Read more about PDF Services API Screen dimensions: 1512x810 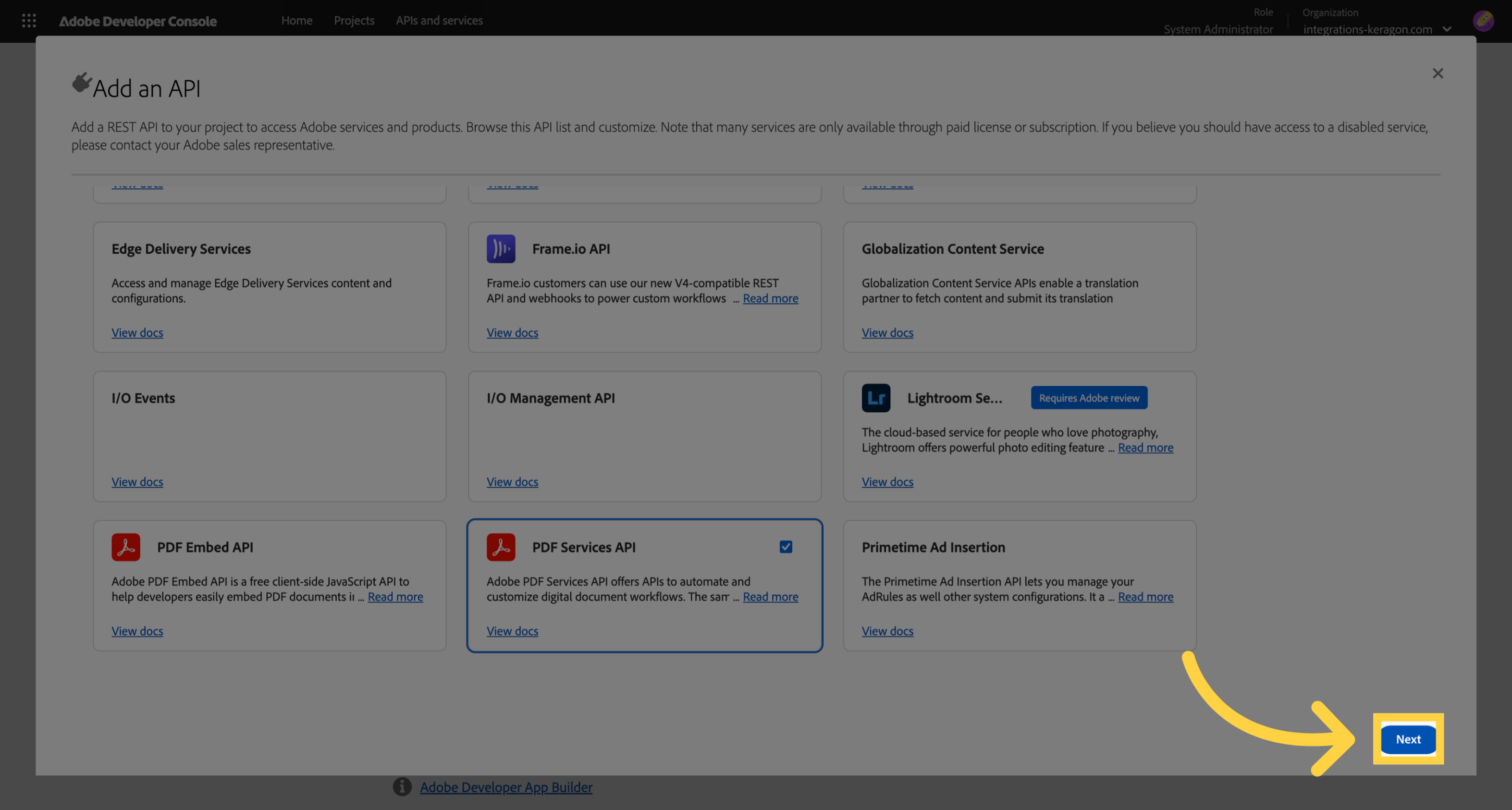click(770, 596)
